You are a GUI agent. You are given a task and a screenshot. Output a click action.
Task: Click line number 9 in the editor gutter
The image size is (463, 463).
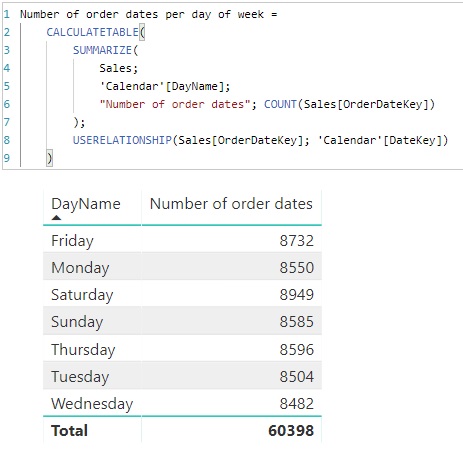coord(7,158)
